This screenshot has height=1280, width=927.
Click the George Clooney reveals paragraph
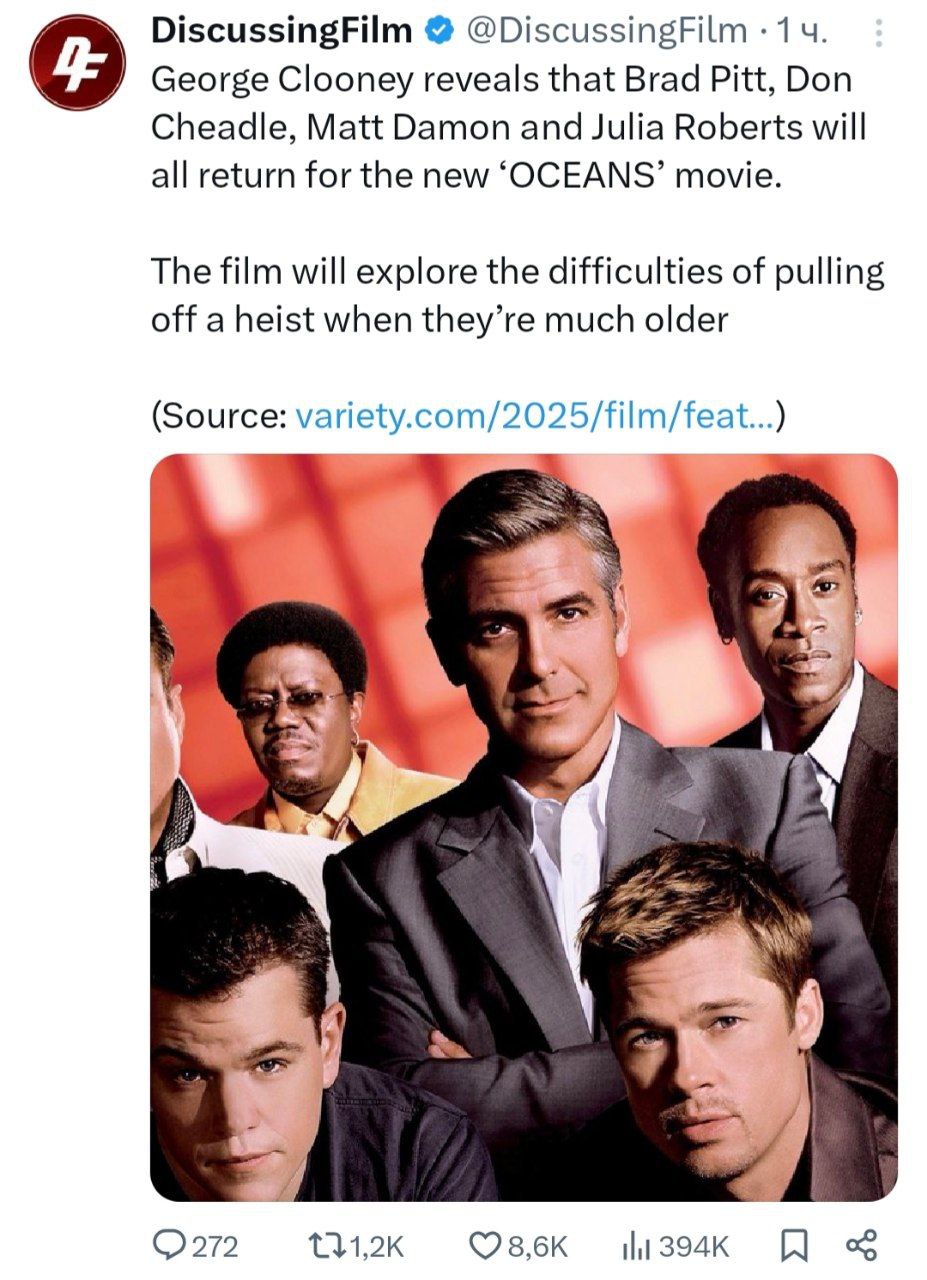pos(509,128)
